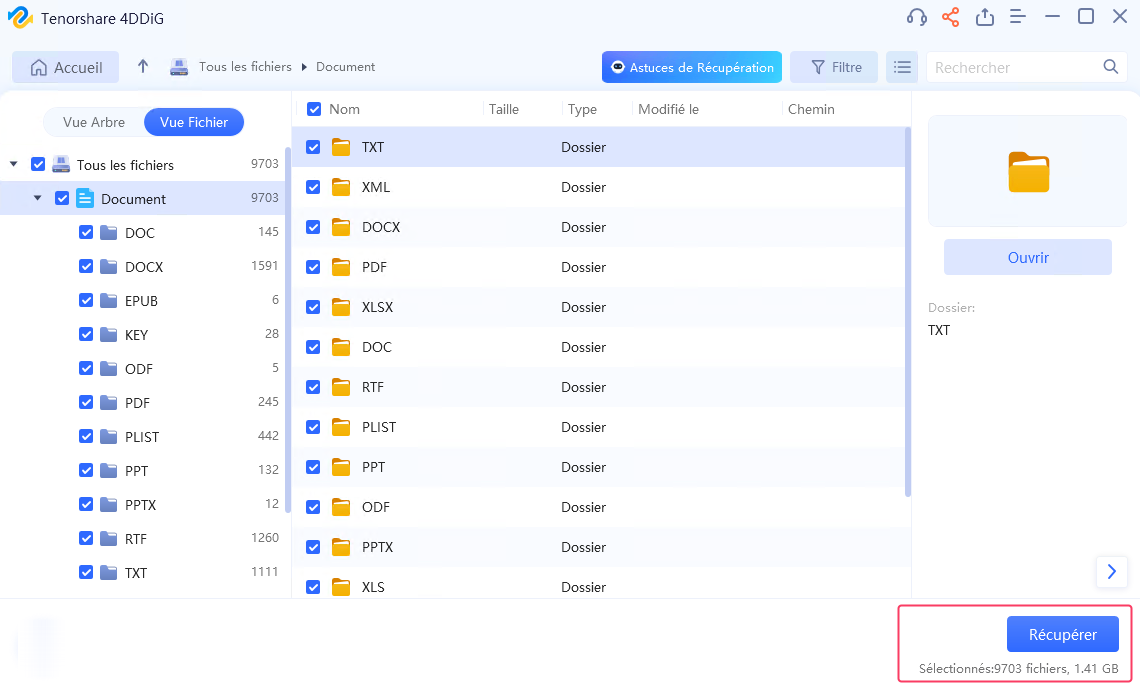Open the hamburger menu icon
The width and height of the screenshot is (1140, 687).
pyautogui.click(x=1018, y=17)
